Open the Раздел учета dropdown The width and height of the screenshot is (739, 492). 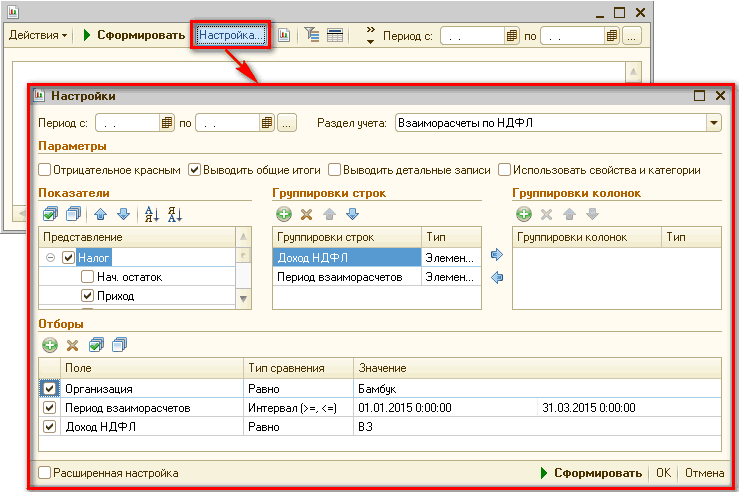coord(714,123)
